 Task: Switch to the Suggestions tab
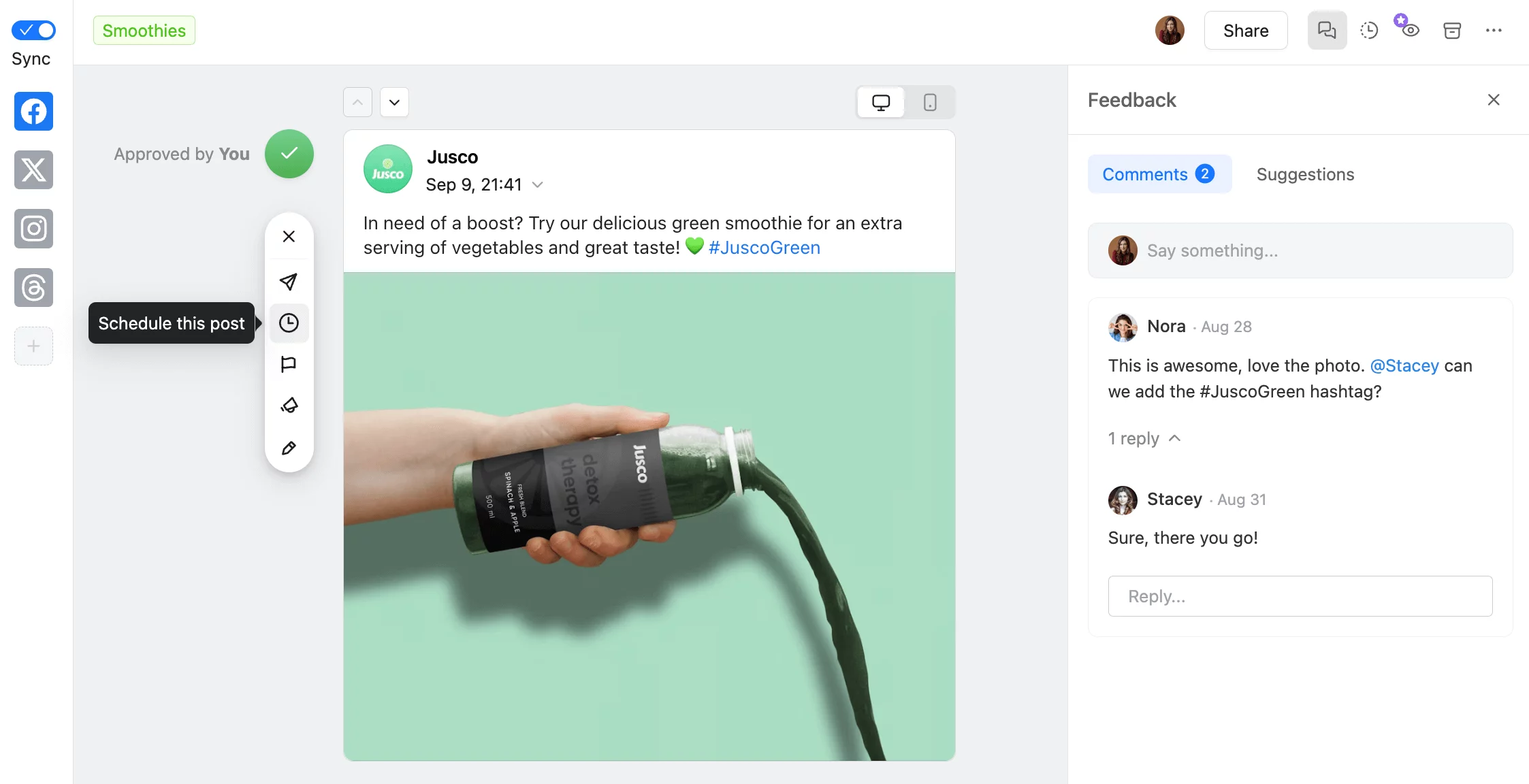[x=1306, y=174]
